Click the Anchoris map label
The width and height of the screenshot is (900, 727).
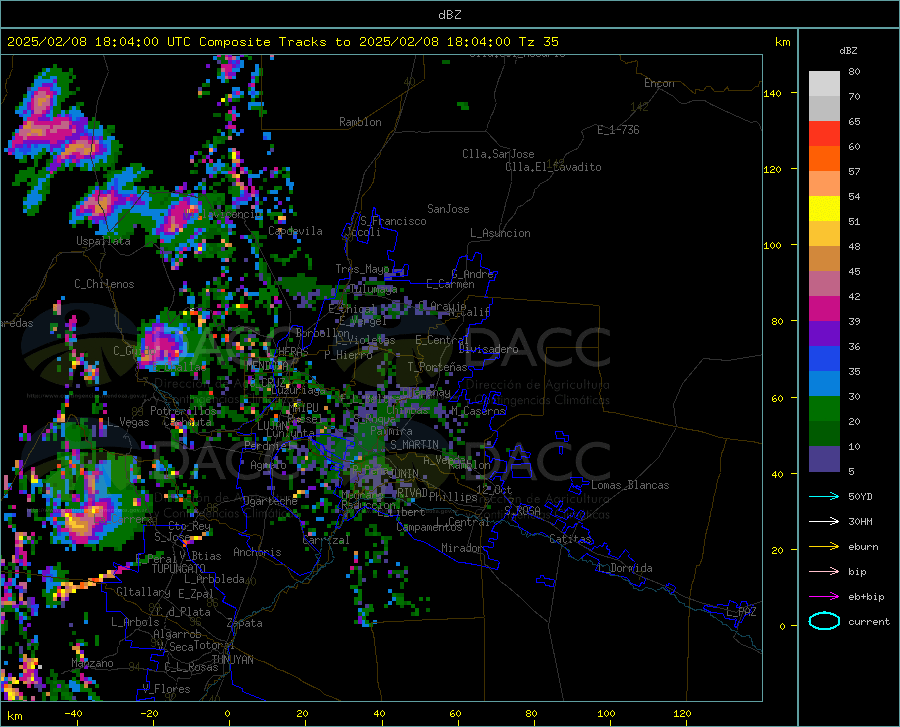click(x=257, y=552)
